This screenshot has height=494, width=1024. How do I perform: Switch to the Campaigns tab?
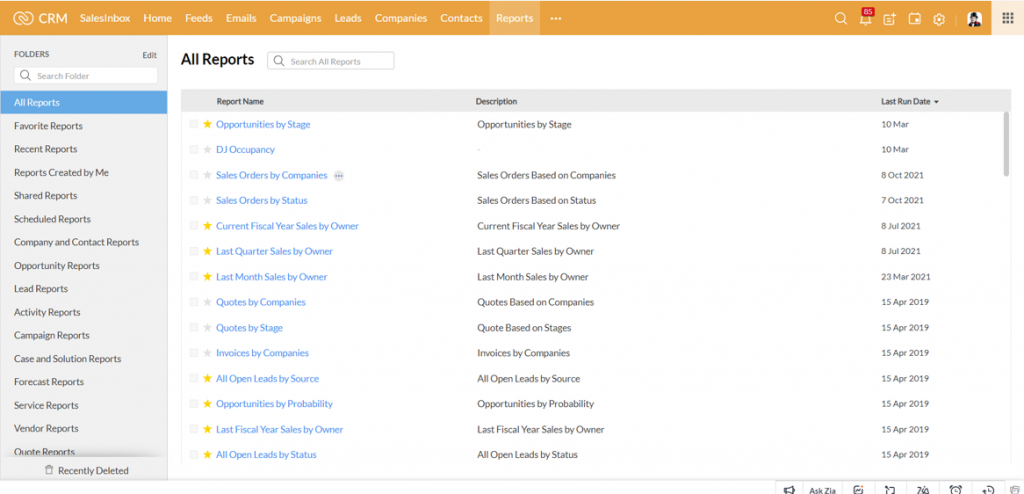point(295,18)
